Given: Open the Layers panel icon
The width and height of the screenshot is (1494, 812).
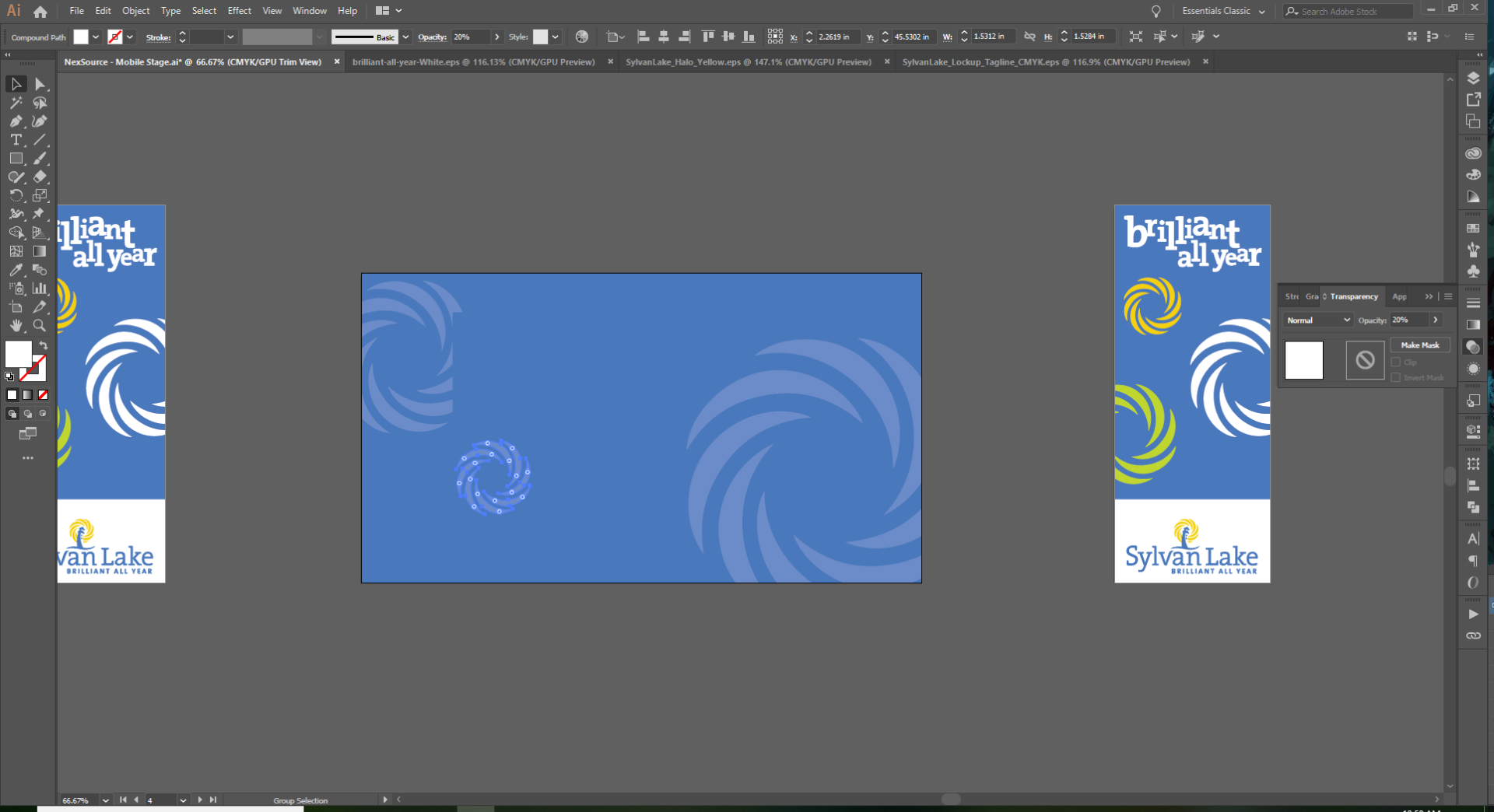Looking at the screenshot, I should point(1473,78).
